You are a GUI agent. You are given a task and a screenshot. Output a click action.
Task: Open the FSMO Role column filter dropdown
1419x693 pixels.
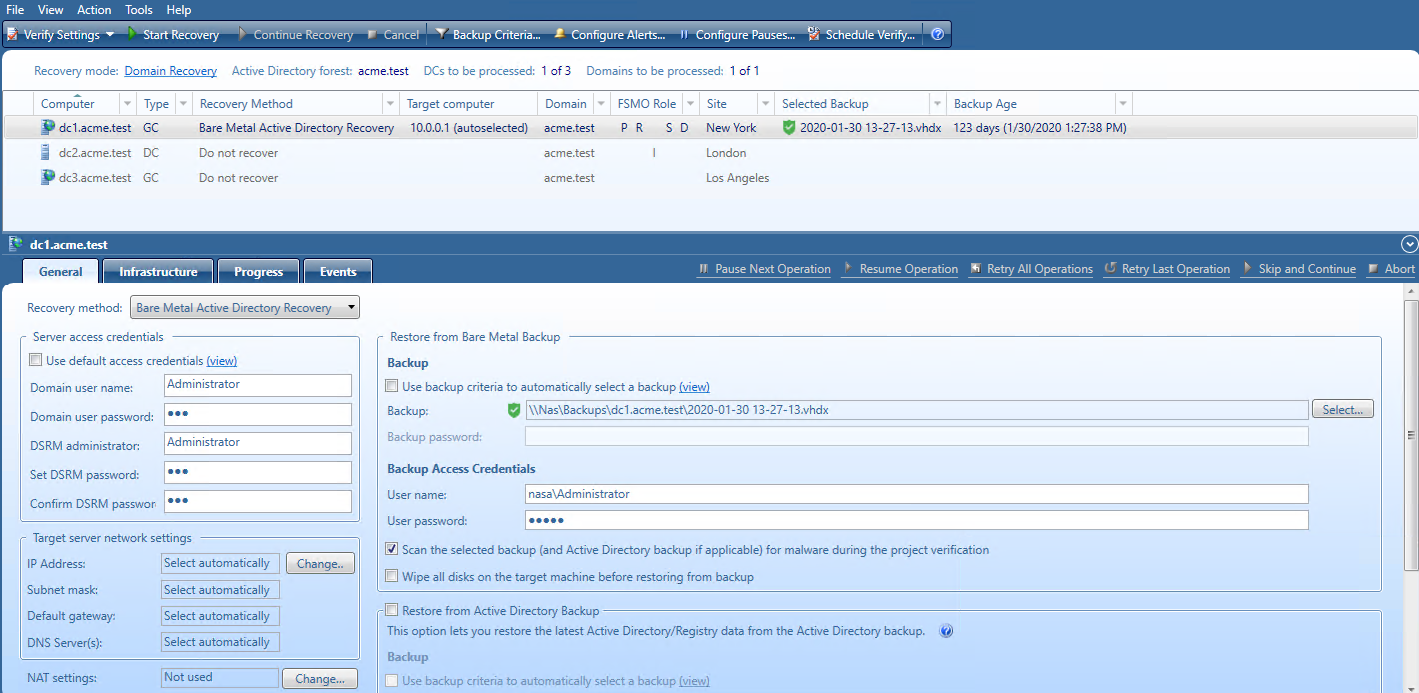689,104
